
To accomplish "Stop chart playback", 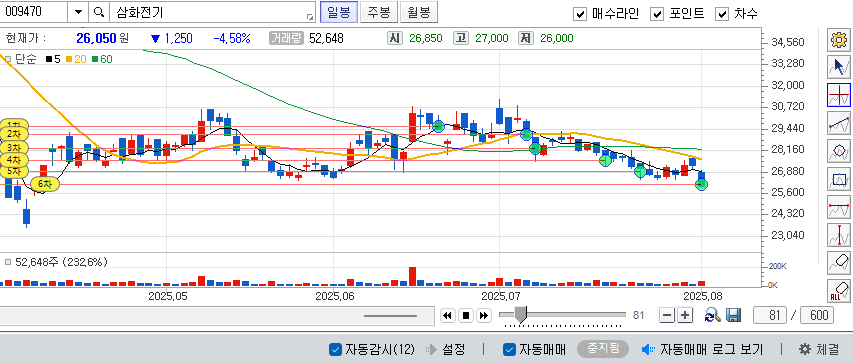I will click(x=466, y=315).
